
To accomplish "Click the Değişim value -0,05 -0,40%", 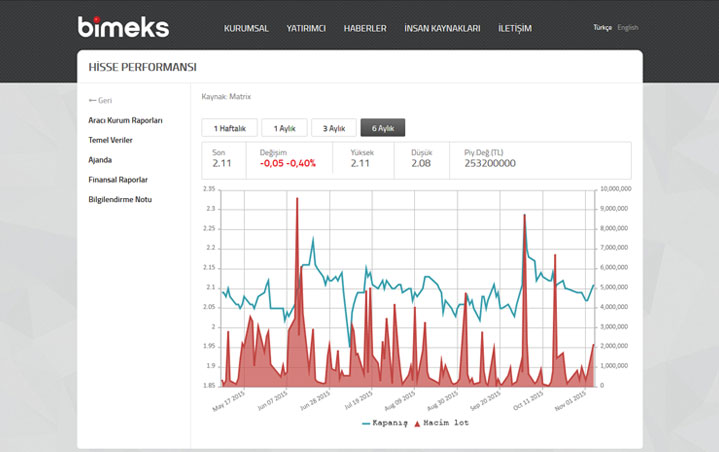I will click(288, 163).
